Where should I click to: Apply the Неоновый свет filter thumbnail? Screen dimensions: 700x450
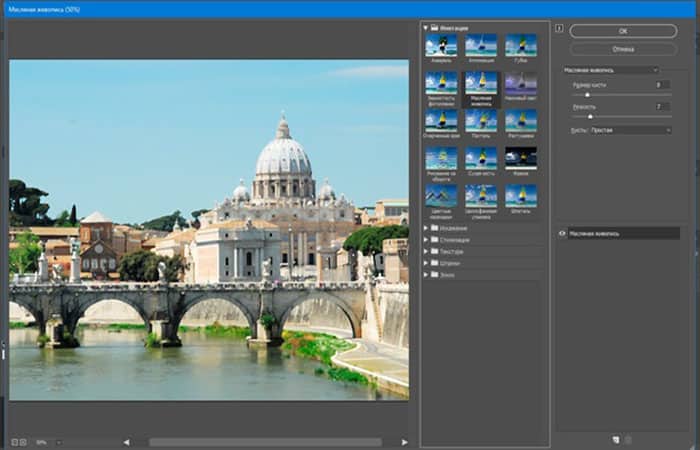click(x=521, y=83)
